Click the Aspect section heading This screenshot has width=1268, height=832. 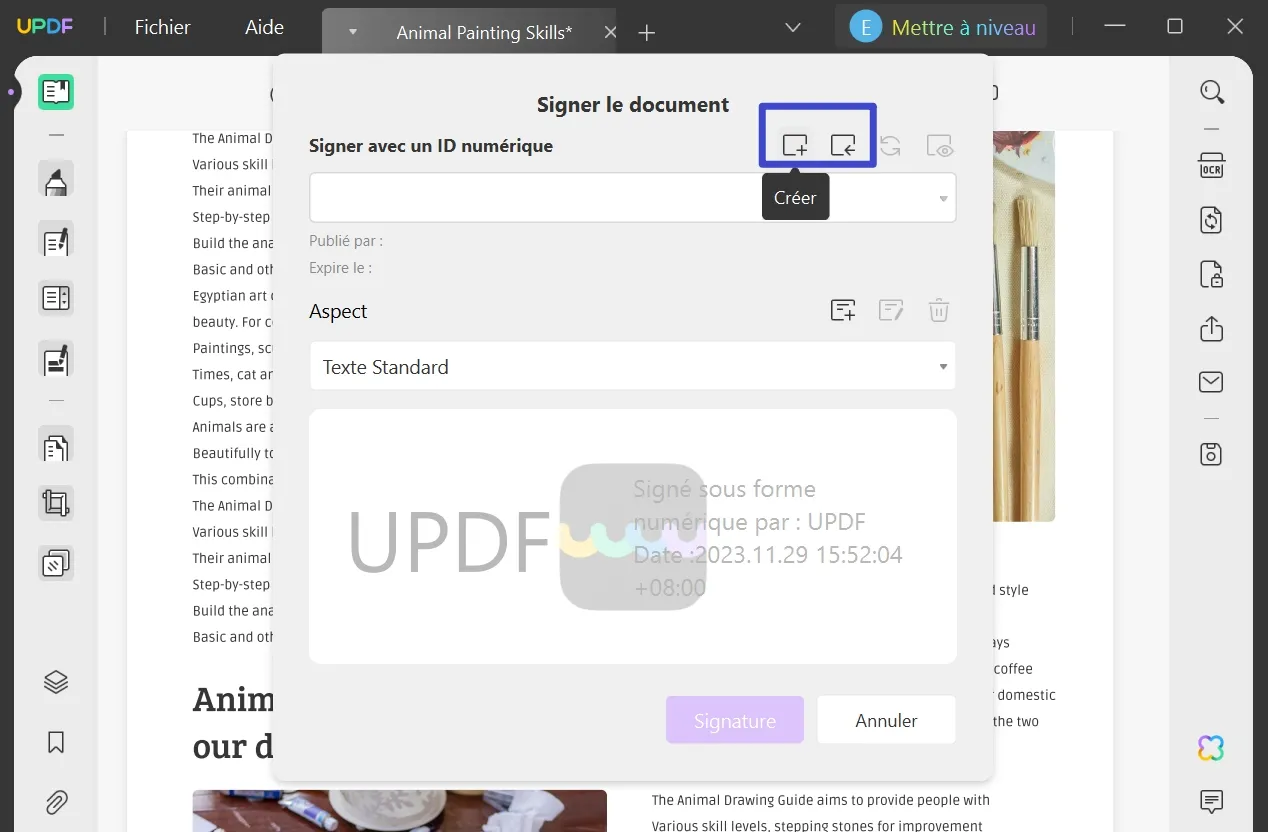point(338,311)
